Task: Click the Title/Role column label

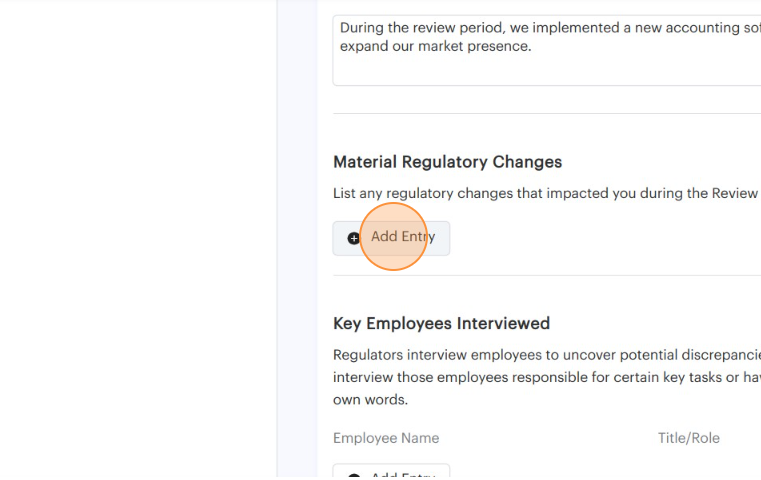Action: (688, 438)
